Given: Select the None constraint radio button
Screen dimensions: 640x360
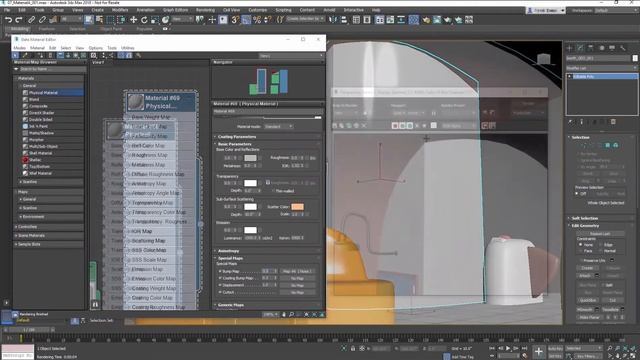Looking at the screenshot, I should tap(580, 244).
